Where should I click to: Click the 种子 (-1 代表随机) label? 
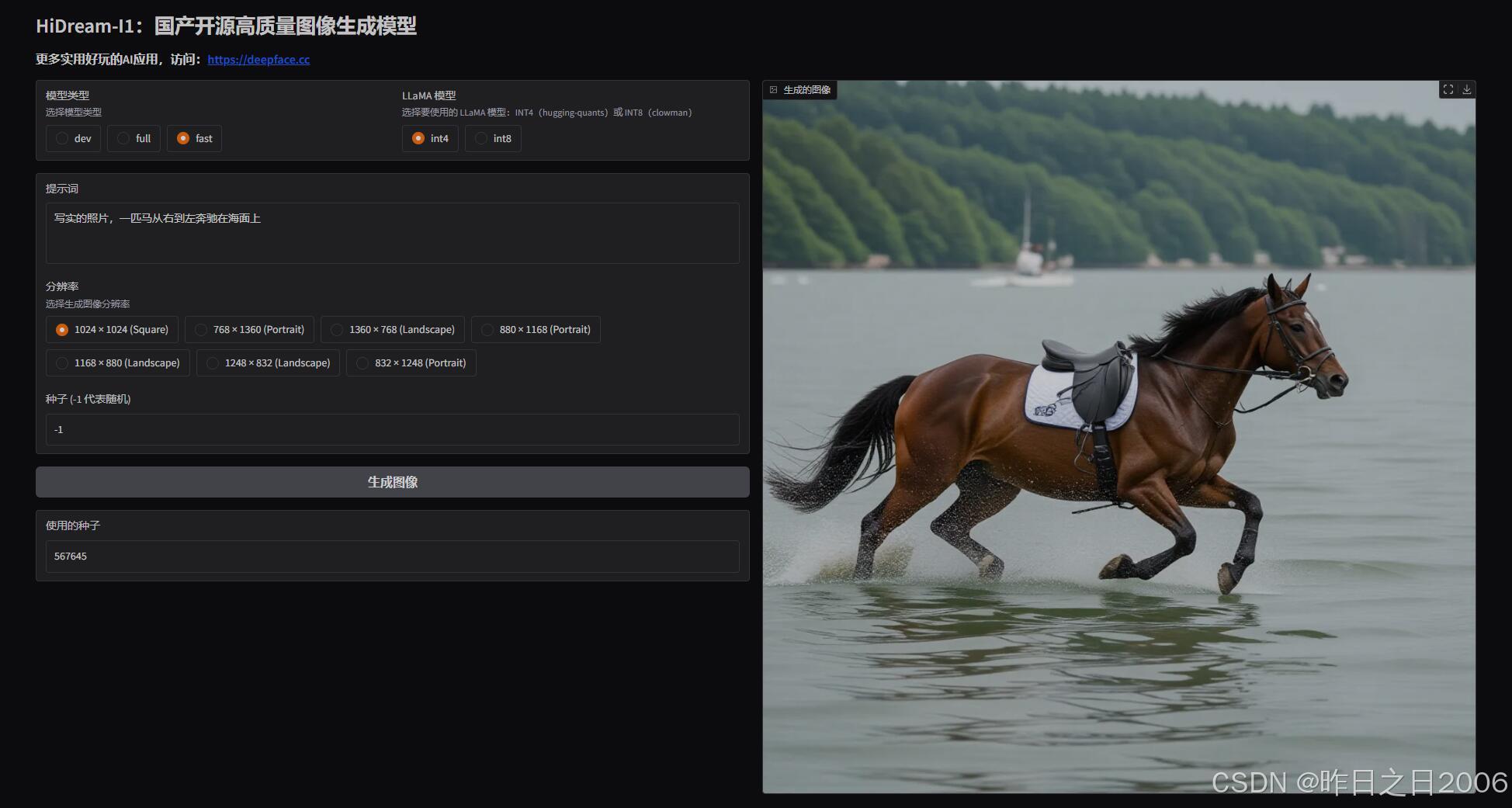(88, 399)
